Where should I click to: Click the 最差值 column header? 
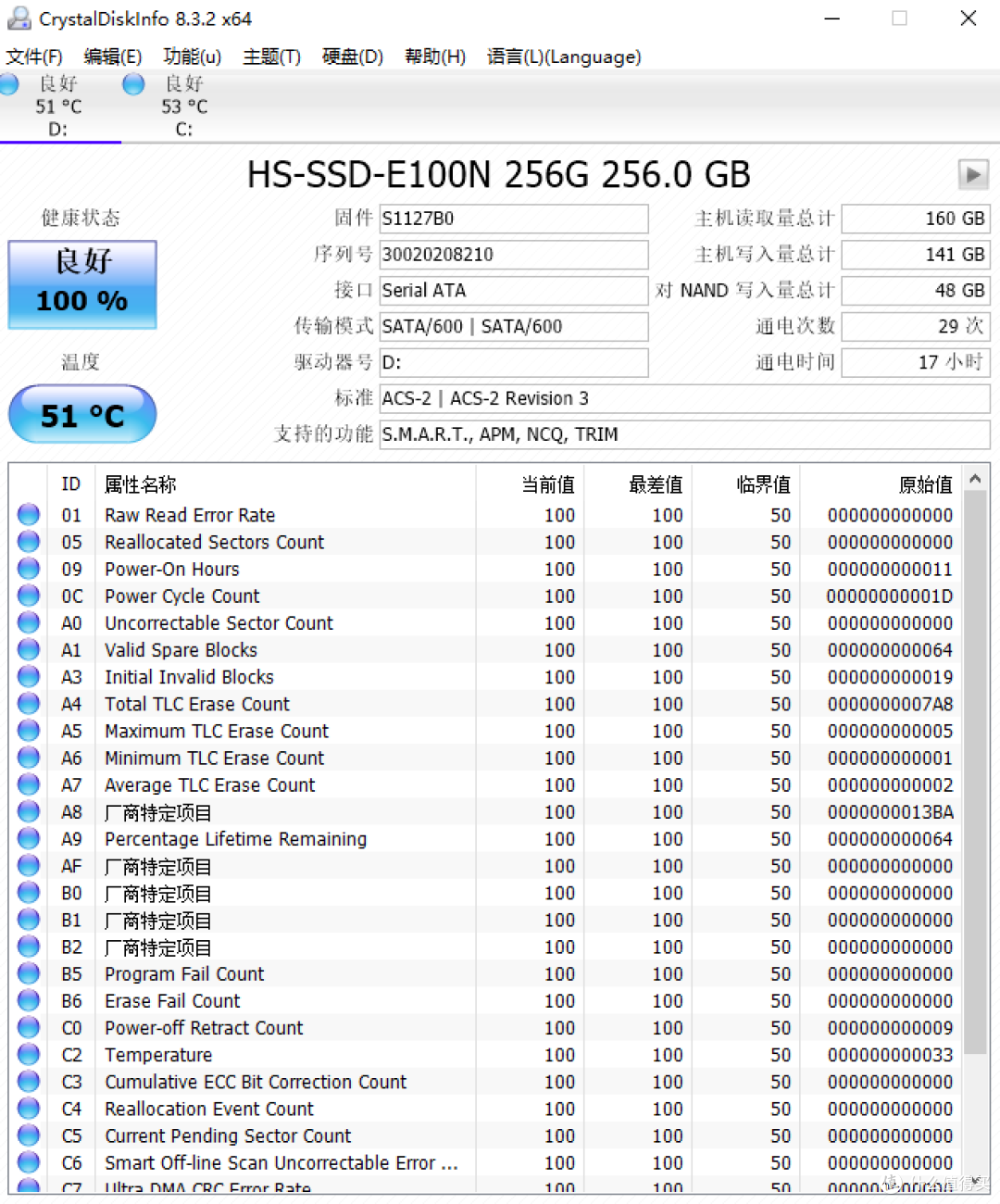coord(638,483)
